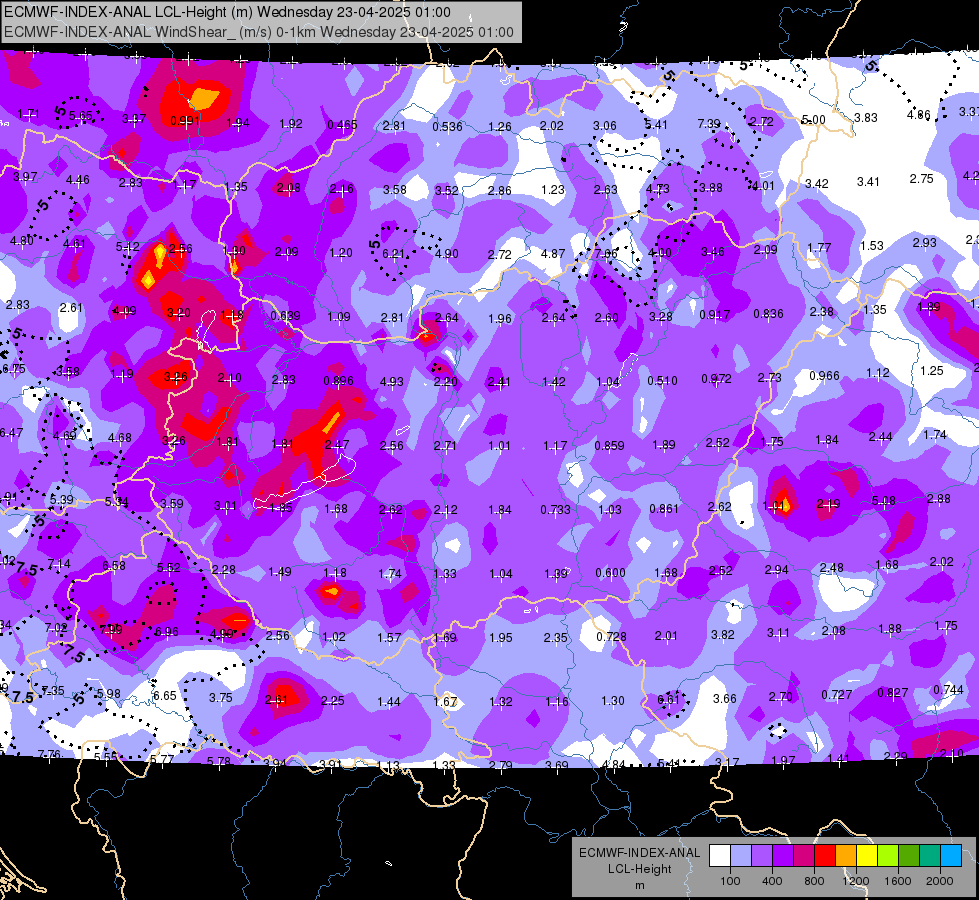Click the wind shear value 0.827
Viewport: 979px width, 900px height.
point(893,693)
